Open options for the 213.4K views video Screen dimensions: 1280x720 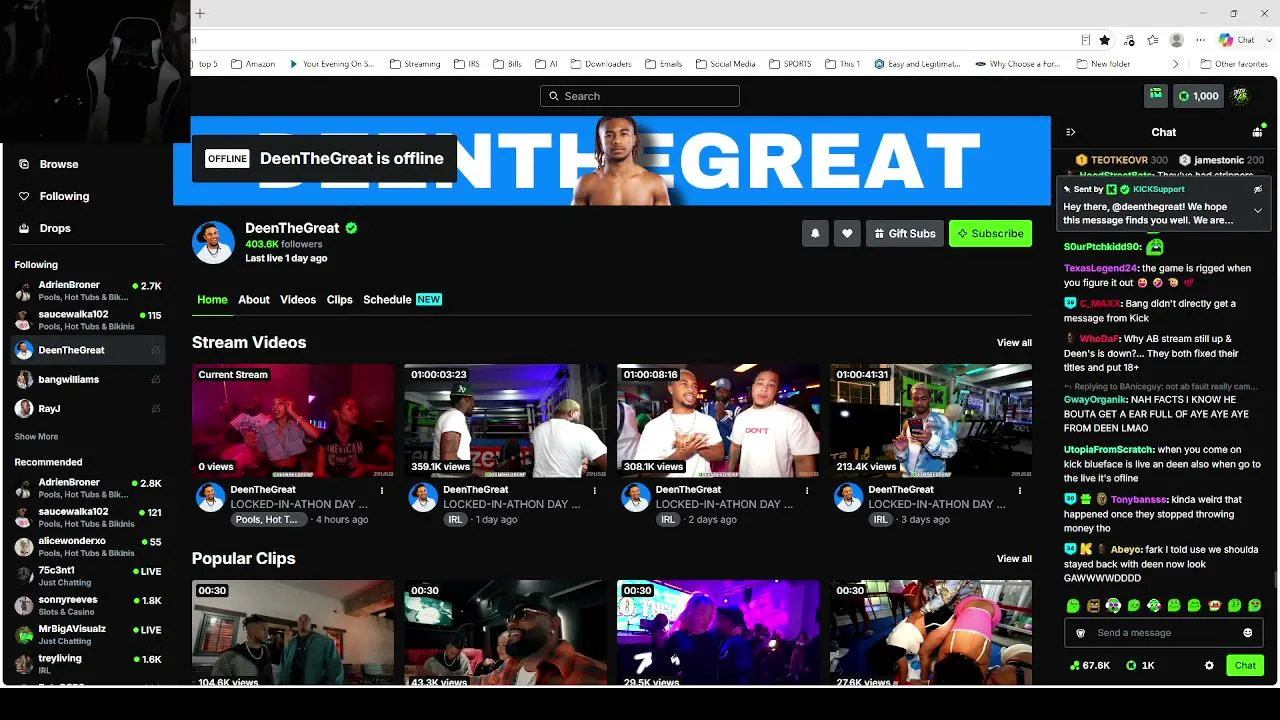click(1020, 490)
